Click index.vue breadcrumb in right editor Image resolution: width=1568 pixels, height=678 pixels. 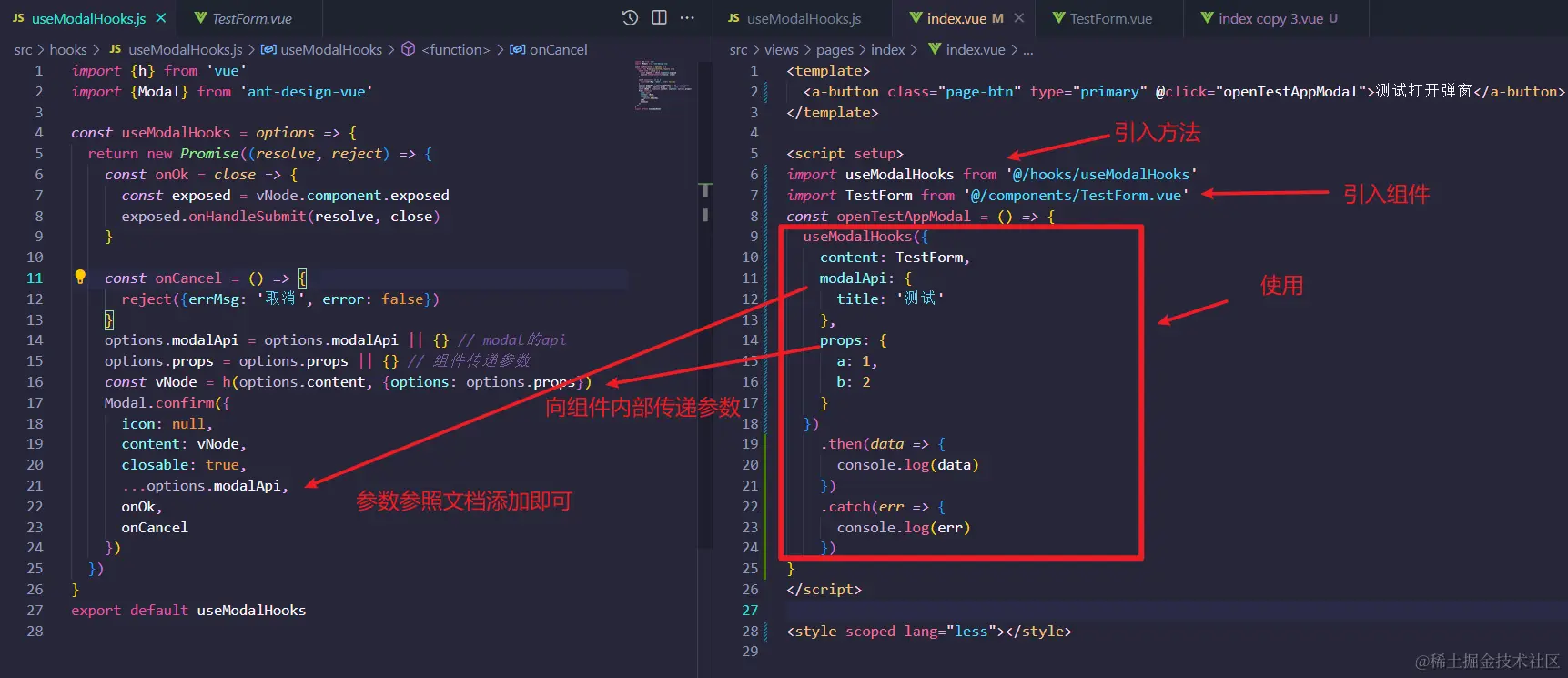(x=975, y=50)
